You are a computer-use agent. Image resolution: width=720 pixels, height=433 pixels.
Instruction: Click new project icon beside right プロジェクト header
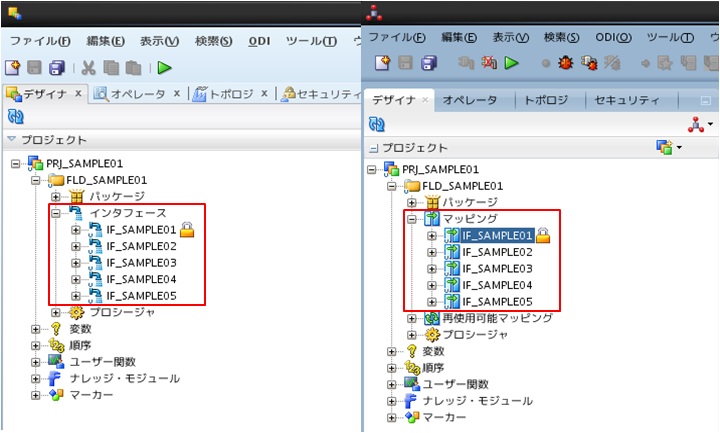coord(664,147)
